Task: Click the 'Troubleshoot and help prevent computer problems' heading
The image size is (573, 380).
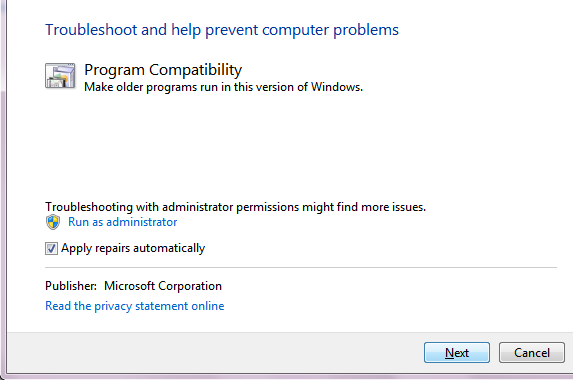Action: (222, 30)
